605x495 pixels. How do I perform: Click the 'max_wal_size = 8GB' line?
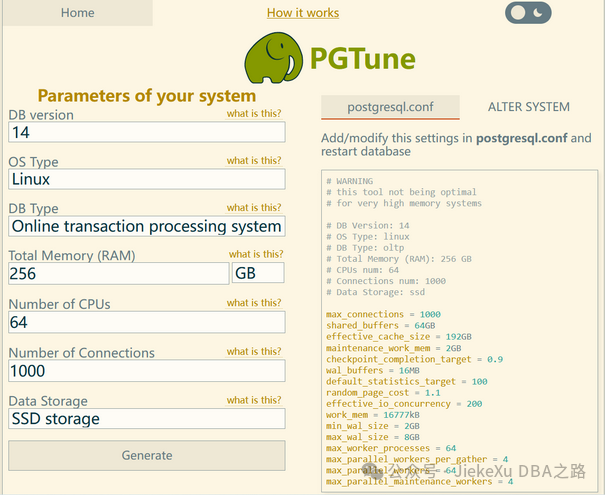[x=373, y=437]
